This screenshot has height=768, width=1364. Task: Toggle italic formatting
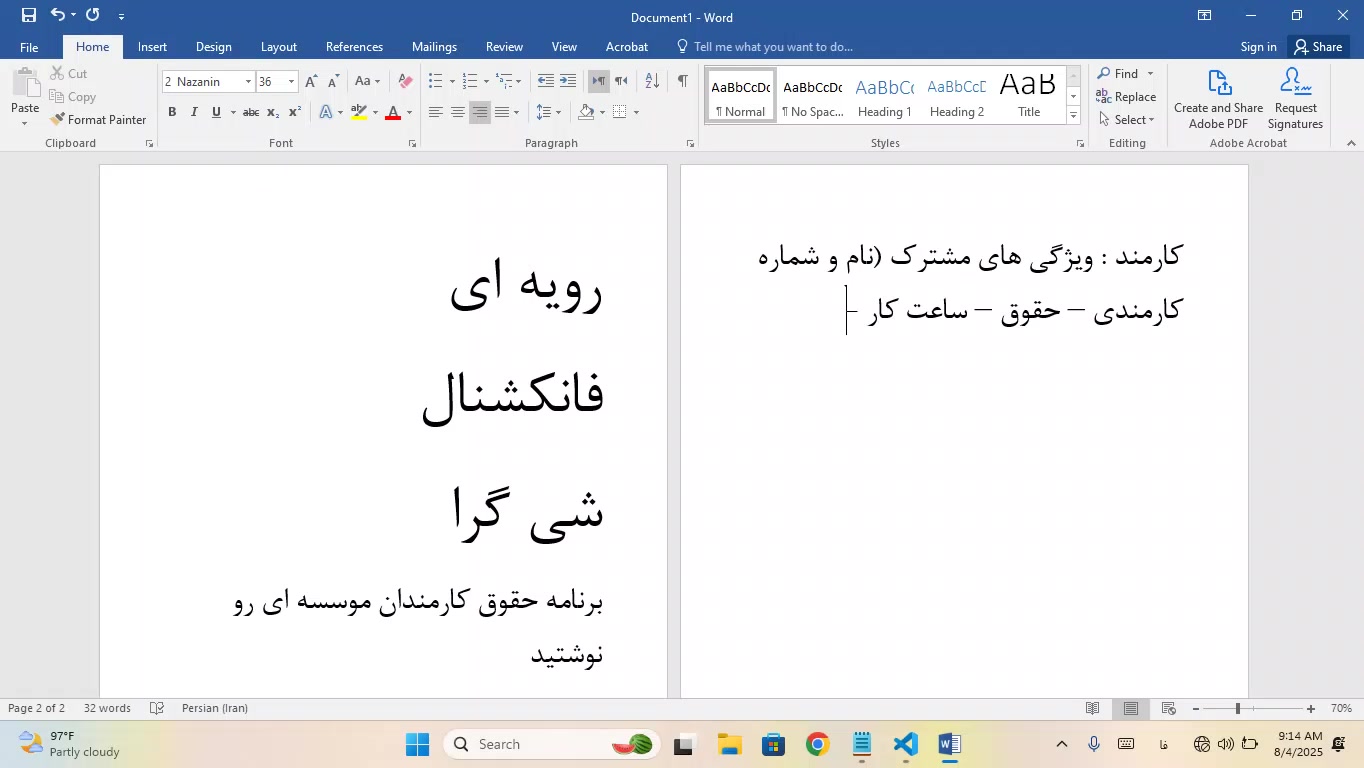pos(194,112)
